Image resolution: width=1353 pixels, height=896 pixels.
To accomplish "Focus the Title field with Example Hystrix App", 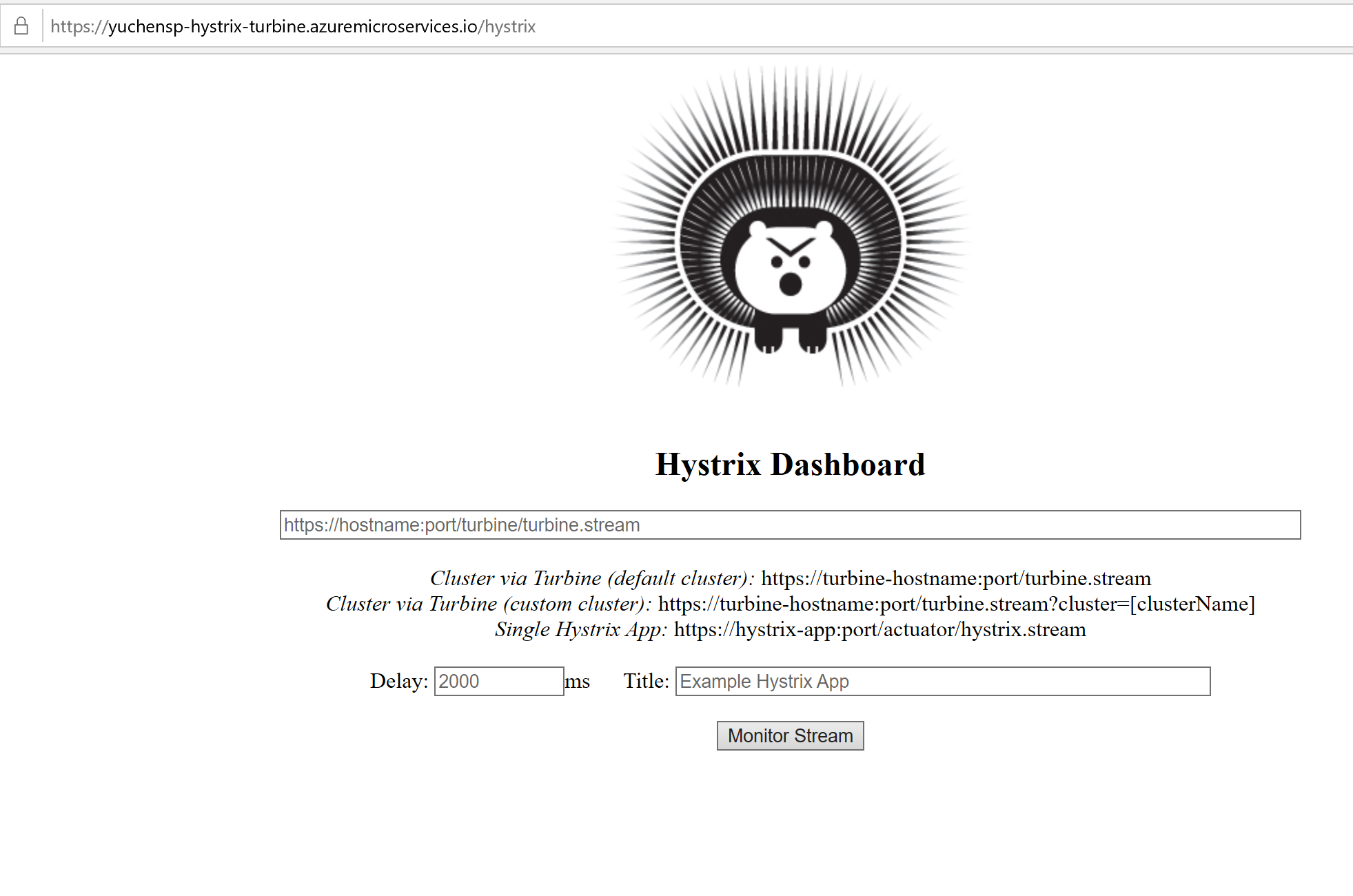I will (942, 681).
